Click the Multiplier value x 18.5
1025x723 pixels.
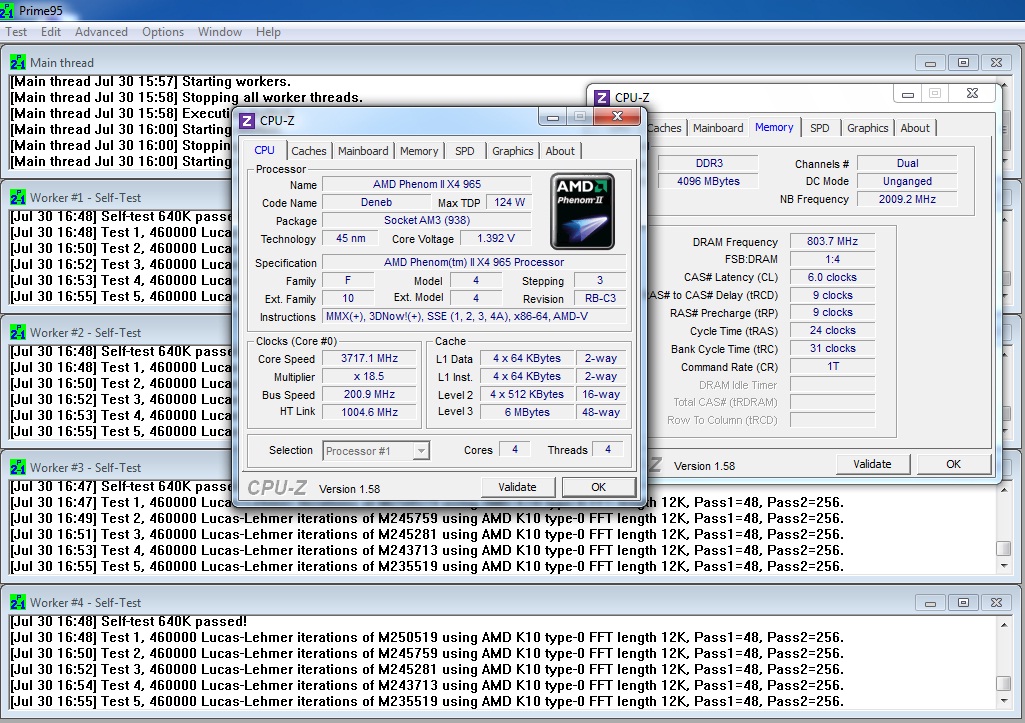[x=369, y=377]
